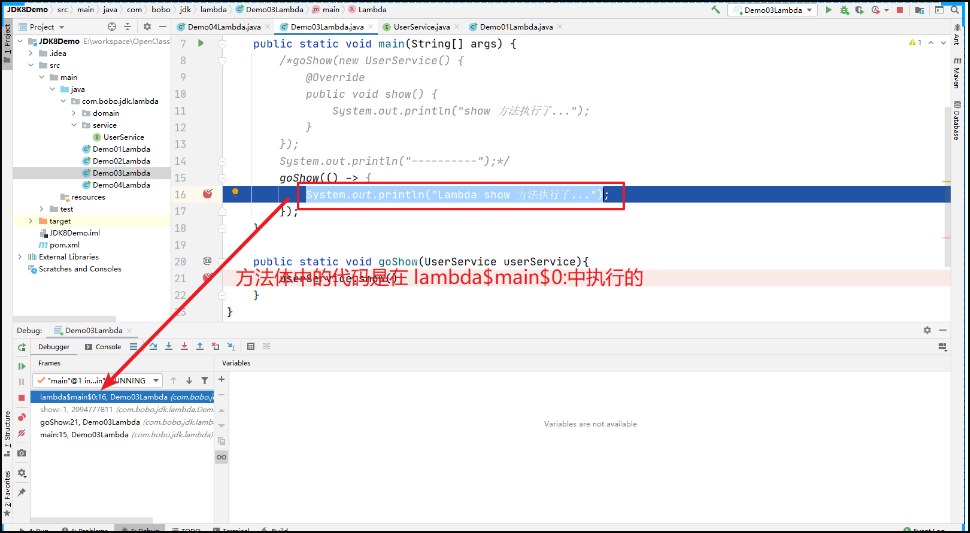This screenshot has width=970, height=533.
Task: Run Demo03Lambda with the green play button
Action: tap(829, 10)
